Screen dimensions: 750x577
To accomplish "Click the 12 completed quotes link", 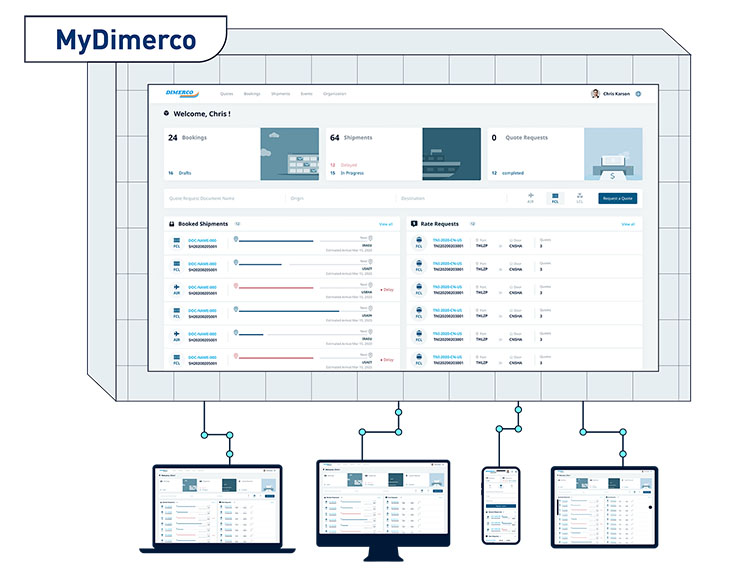I will [508, 173].
